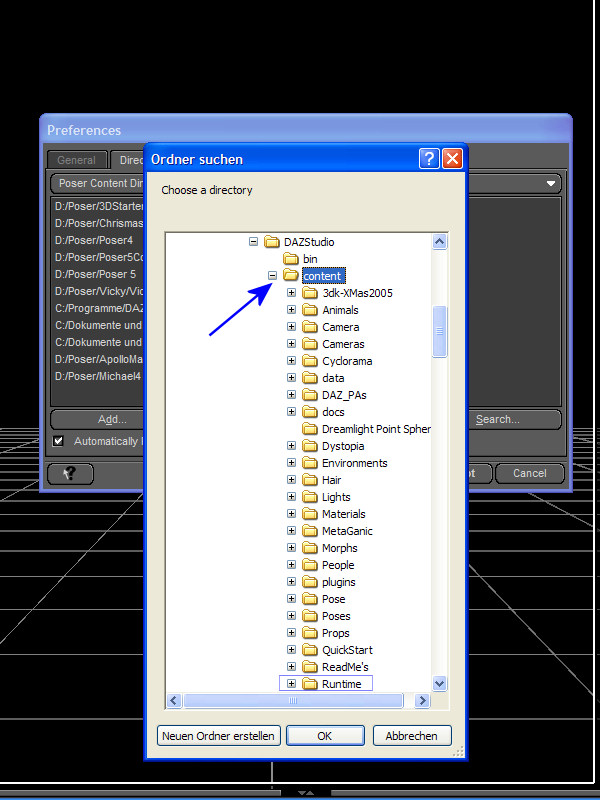The image size is (600, 800).
Task: Click the Add... button in Preferences
Action: [x=98, y=419]
